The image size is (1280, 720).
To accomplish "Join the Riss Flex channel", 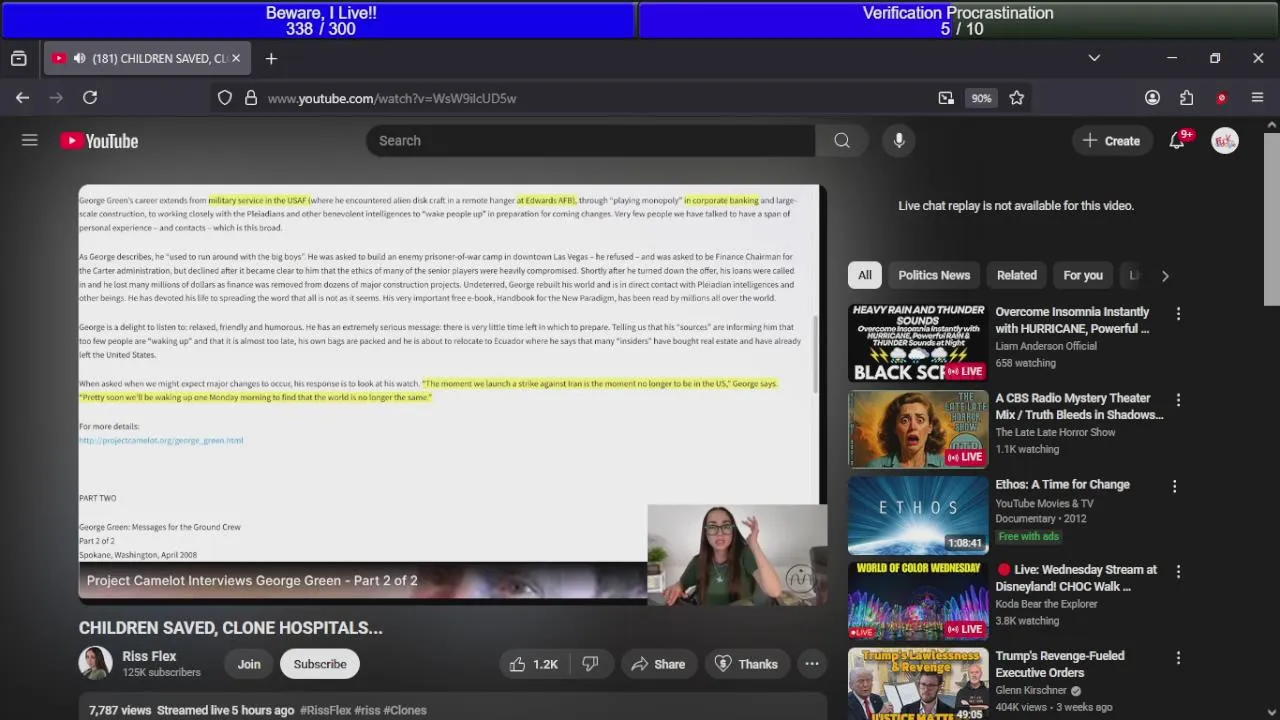I will 249,664.
